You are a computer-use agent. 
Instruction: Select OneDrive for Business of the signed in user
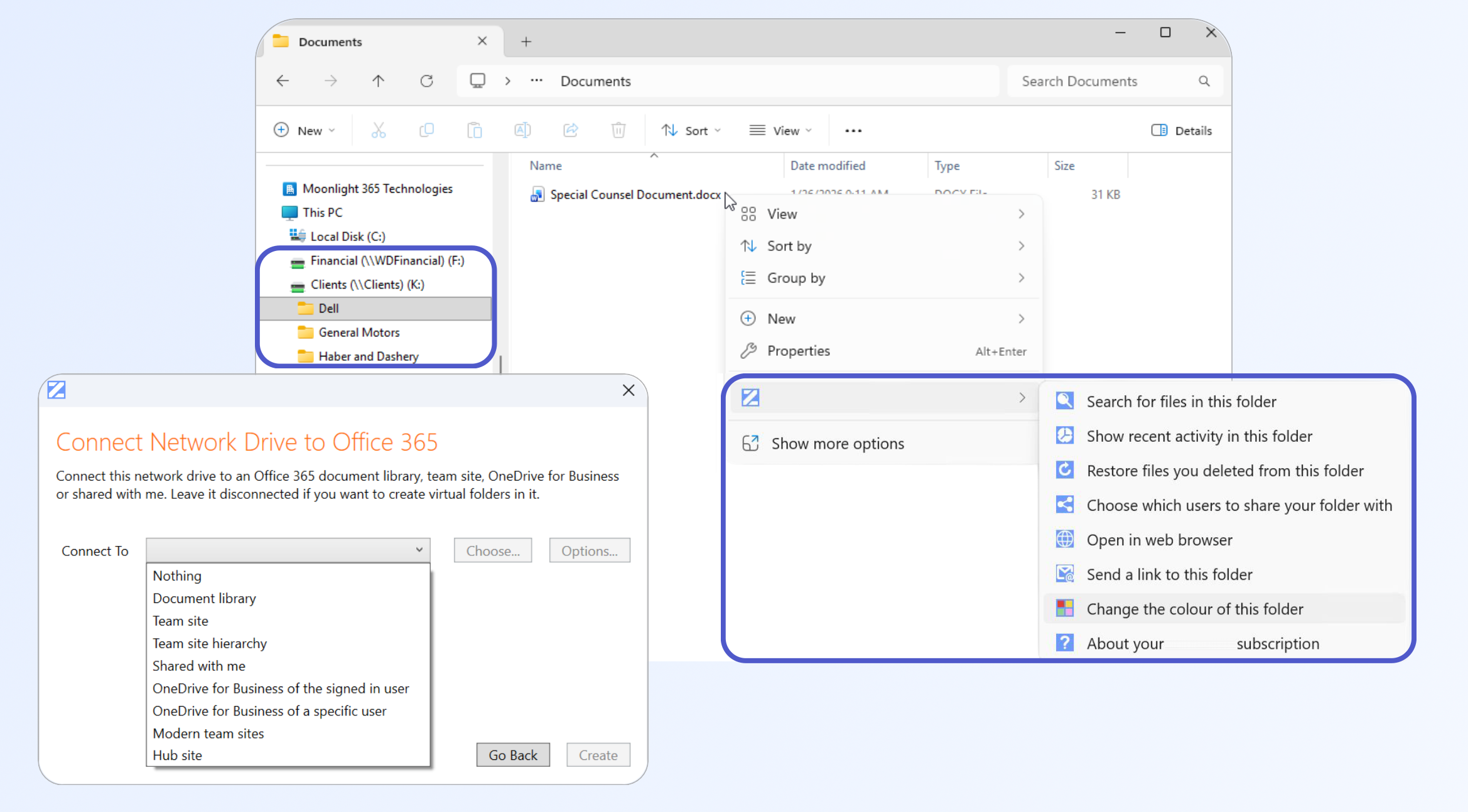288,688
